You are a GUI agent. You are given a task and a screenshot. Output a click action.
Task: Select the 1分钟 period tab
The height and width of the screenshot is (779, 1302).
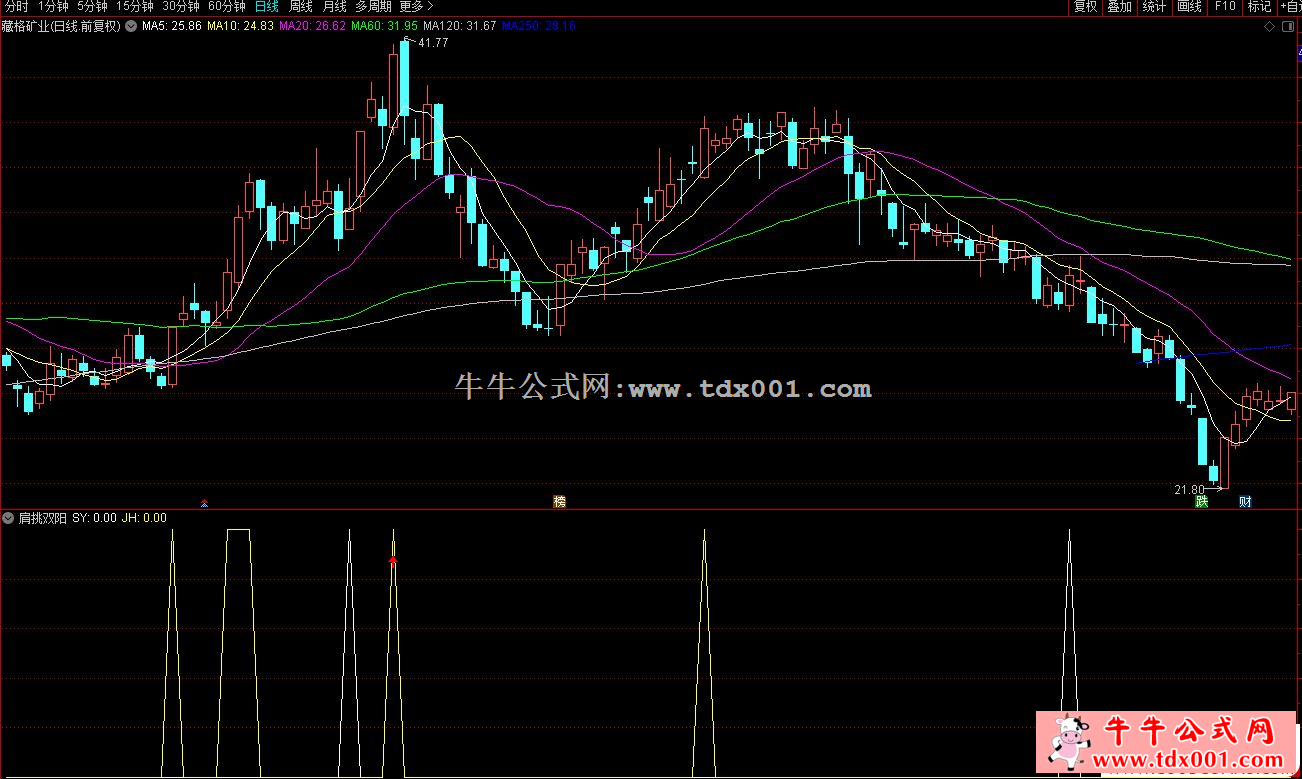[54, 6]
